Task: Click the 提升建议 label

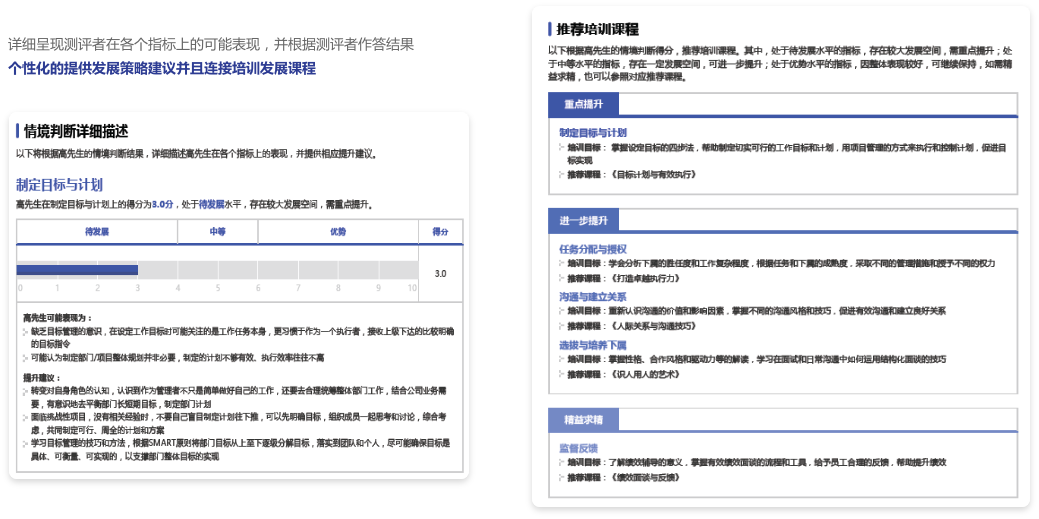Action: point(42,377)
